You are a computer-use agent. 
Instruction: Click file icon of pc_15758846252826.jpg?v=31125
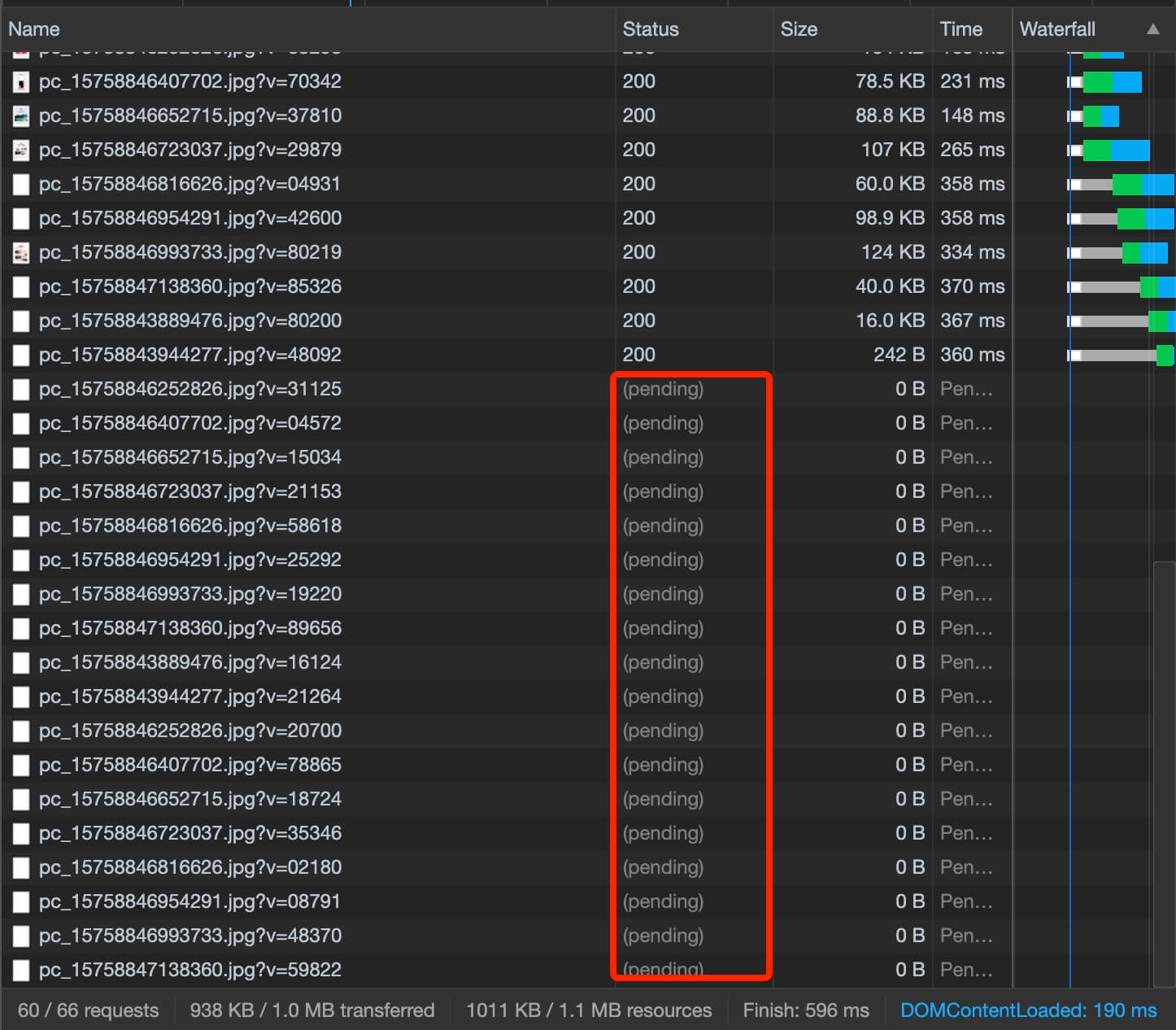tap(21, 389)
